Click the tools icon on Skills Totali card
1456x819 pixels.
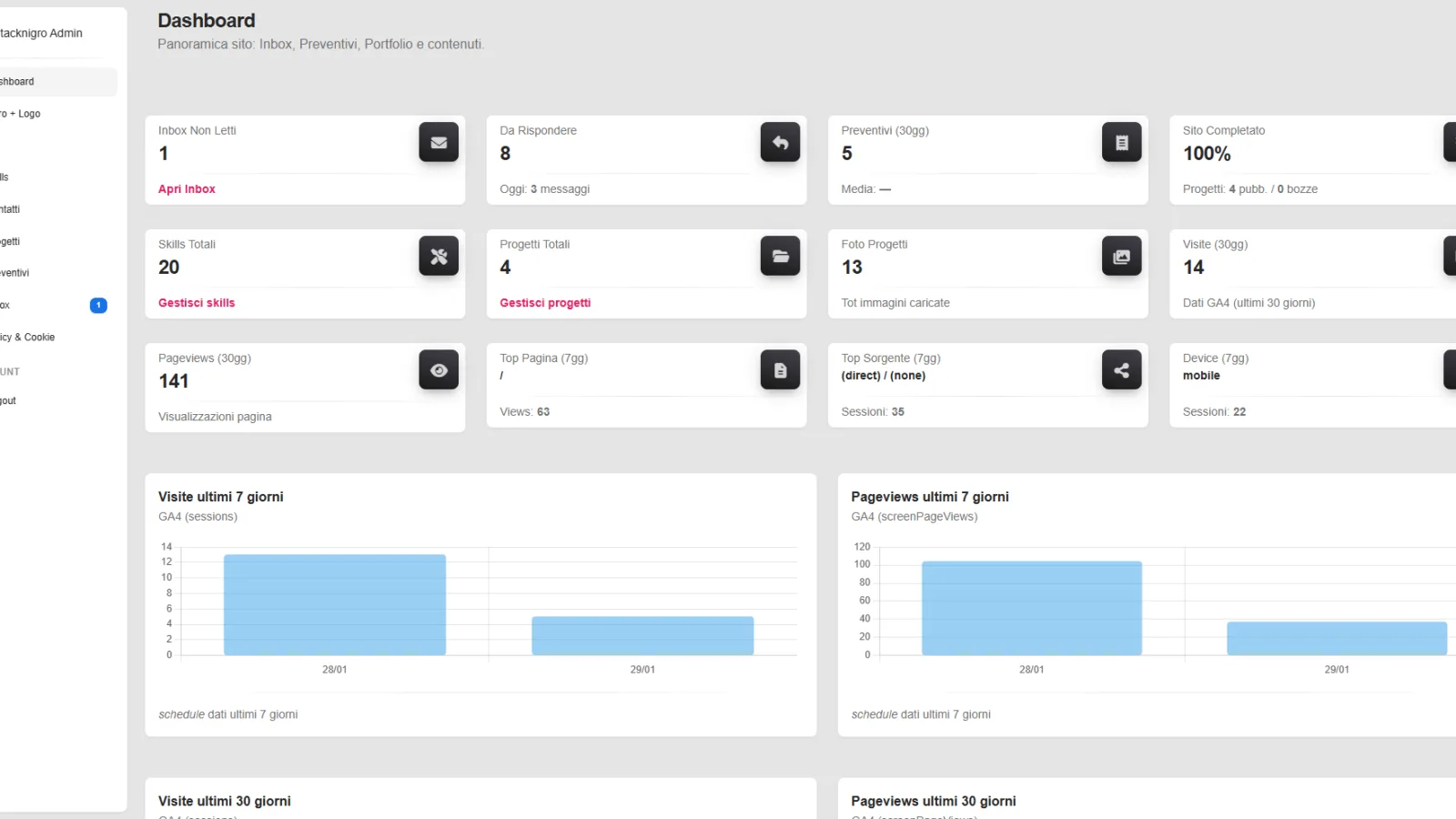[439, 256]
